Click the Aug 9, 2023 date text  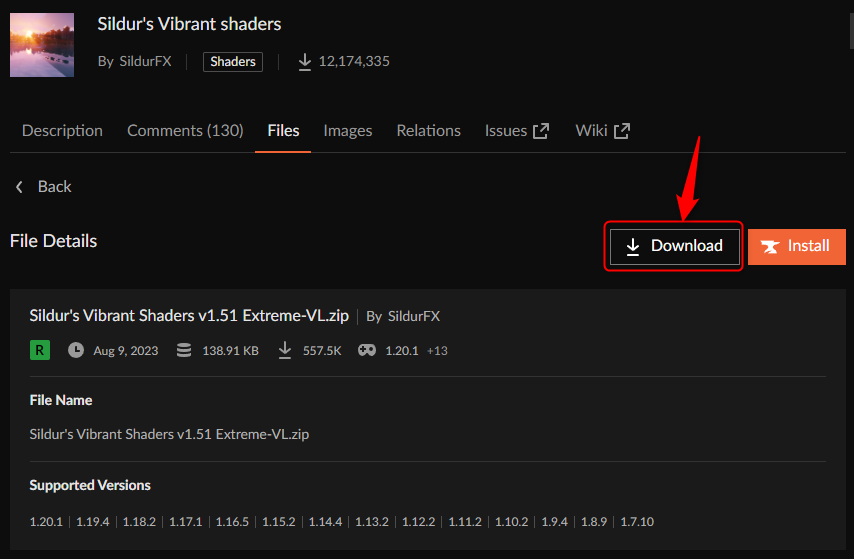(126, 351)
